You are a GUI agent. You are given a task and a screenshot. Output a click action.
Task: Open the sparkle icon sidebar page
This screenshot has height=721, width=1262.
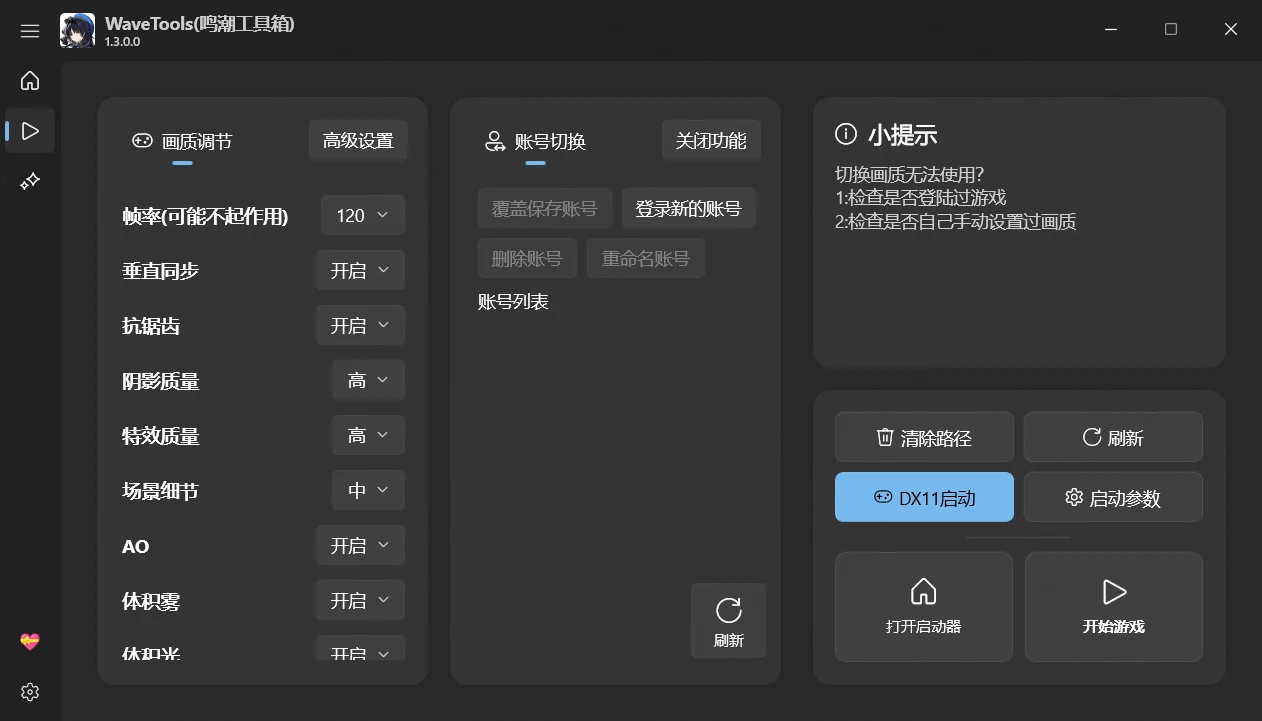click(30, 181)
